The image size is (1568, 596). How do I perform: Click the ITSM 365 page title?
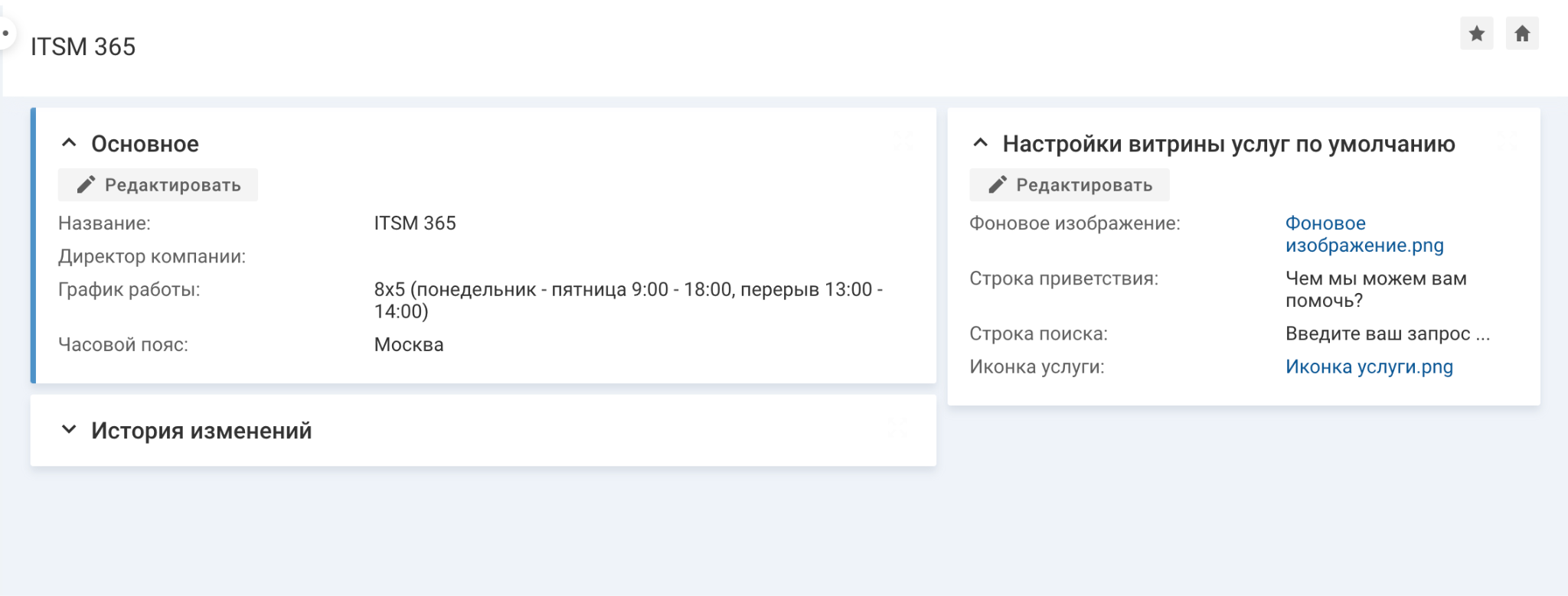pyautogui.click(x=83, y=47)
